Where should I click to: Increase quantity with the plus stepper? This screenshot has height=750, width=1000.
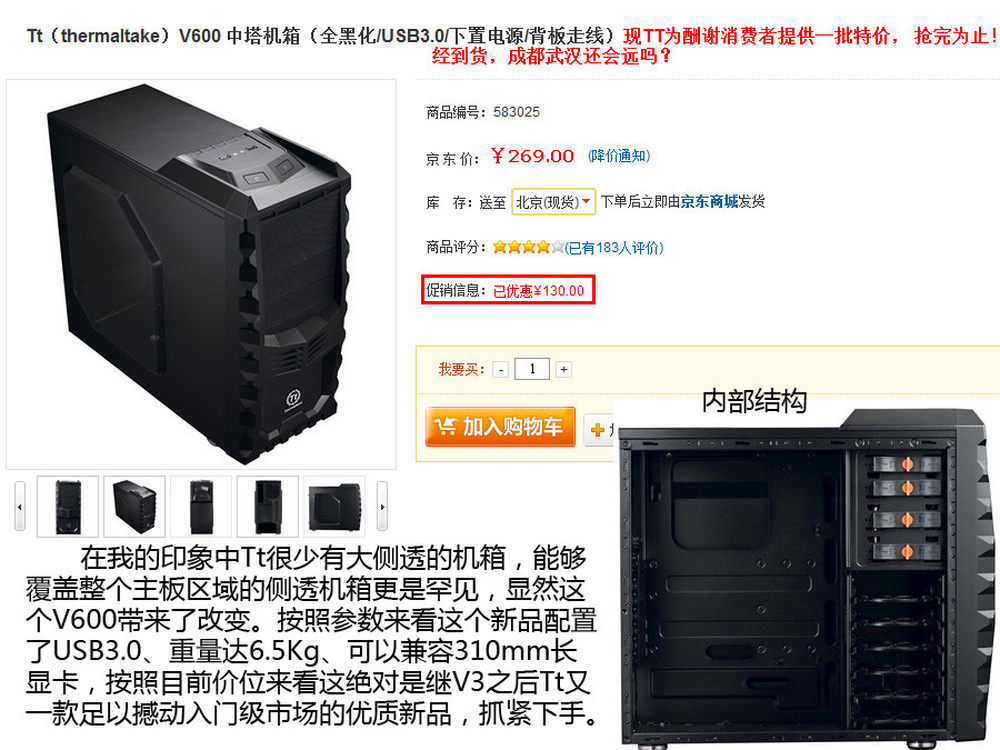click(x=563, y=369)
